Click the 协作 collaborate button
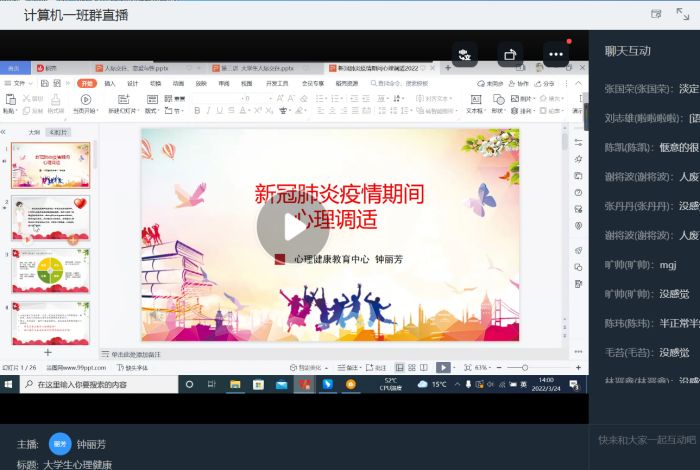Viewport: 700px width, 470px height. (519, 83)
